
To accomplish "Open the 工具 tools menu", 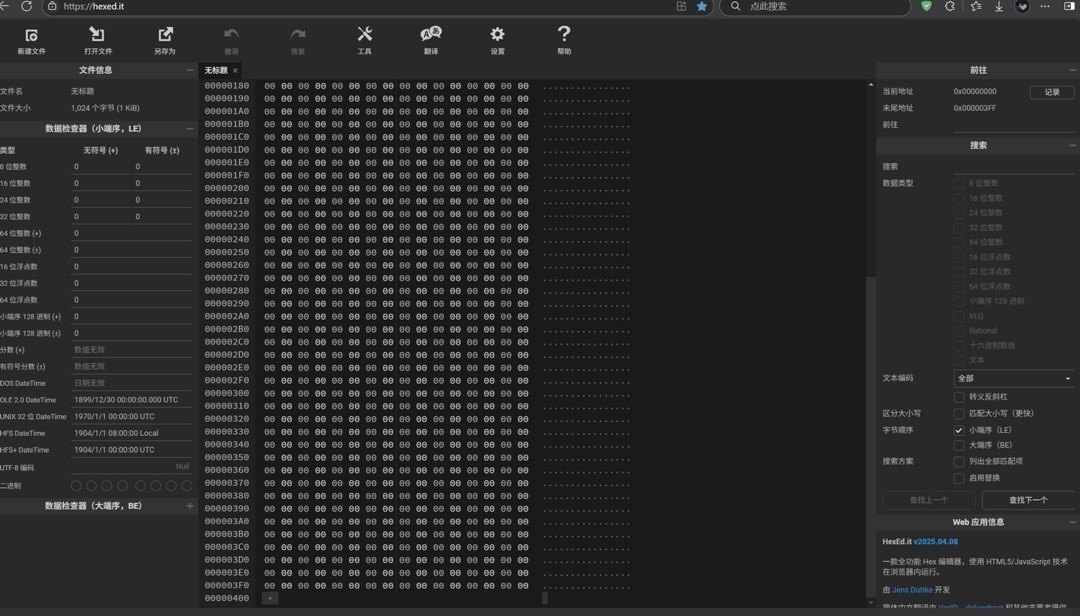I will [364, 41].
